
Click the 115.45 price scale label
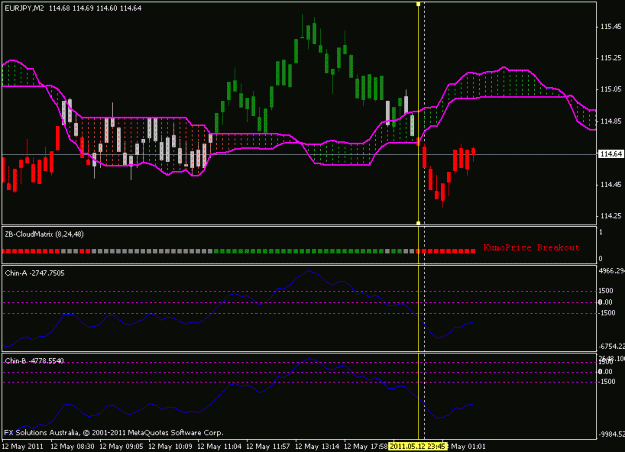611,27
